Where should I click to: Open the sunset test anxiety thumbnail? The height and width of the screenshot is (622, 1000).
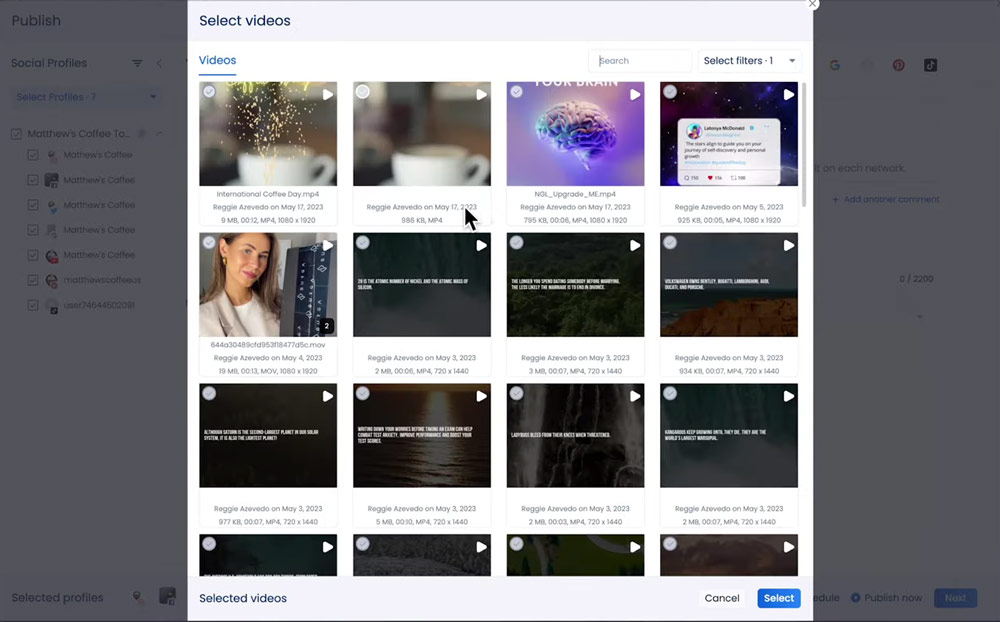tap(422, 436)
